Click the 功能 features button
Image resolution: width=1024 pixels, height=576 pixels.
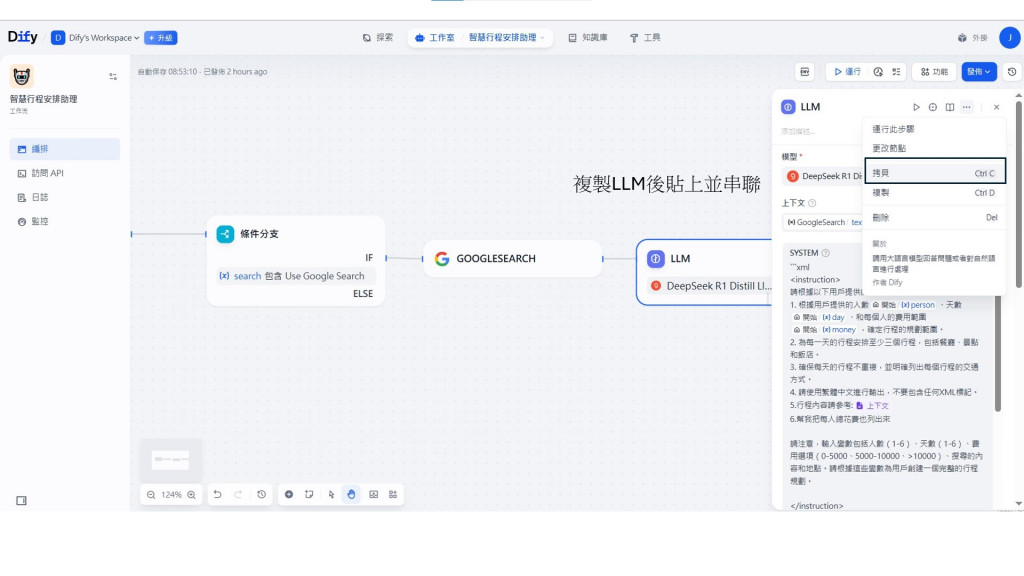tap(934, 72)
